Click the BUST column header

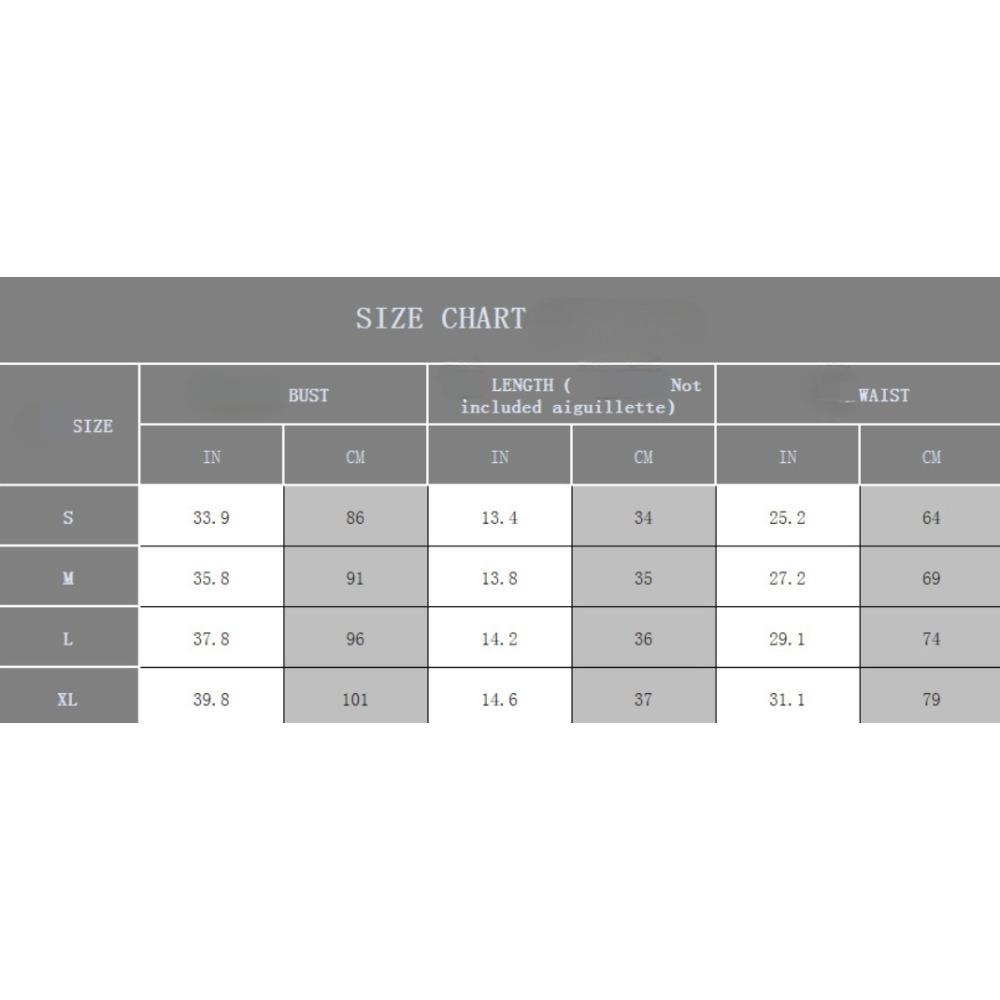(x=308, y=395)
